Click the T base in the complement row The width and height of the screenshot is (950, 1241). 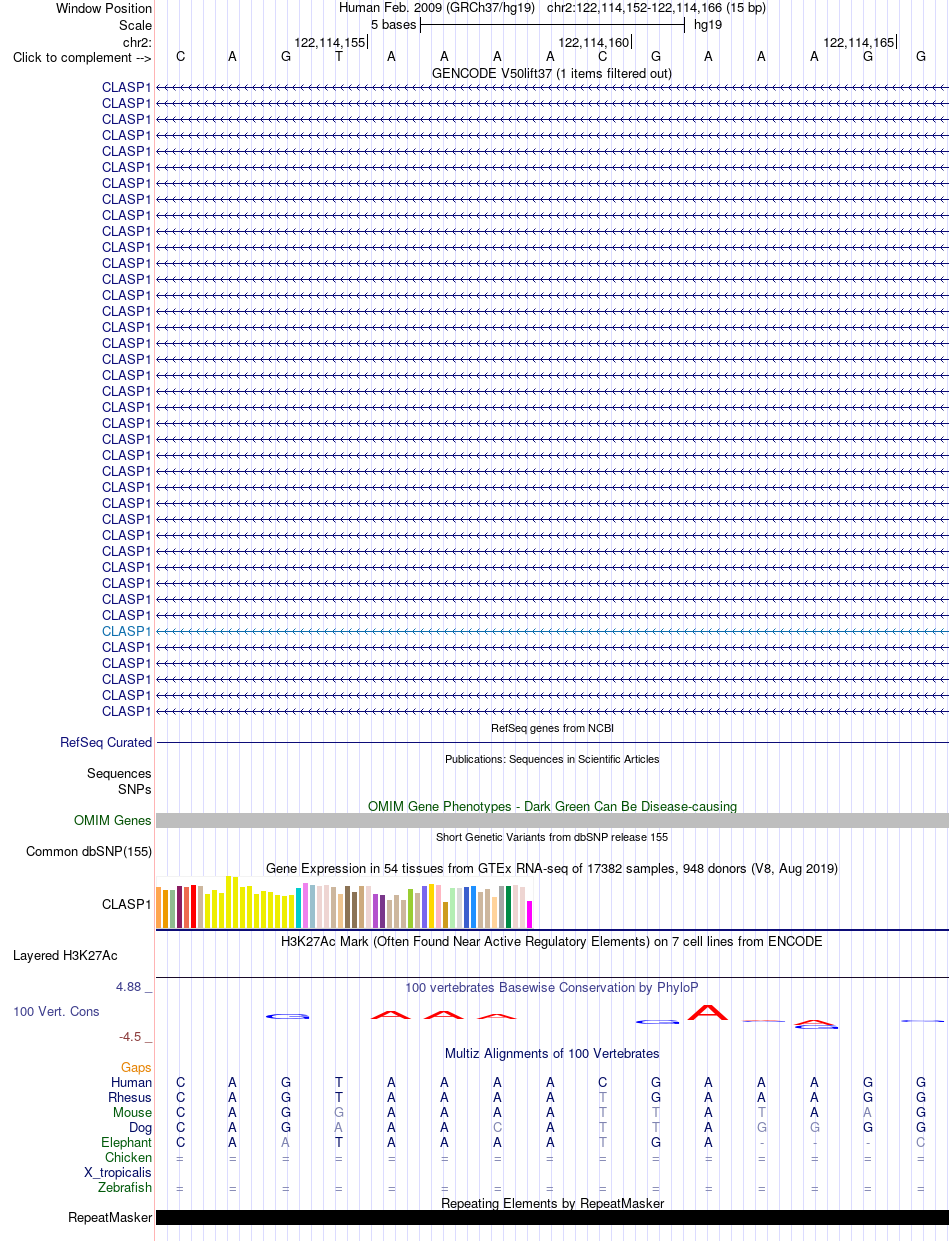(x=339, y=56)
